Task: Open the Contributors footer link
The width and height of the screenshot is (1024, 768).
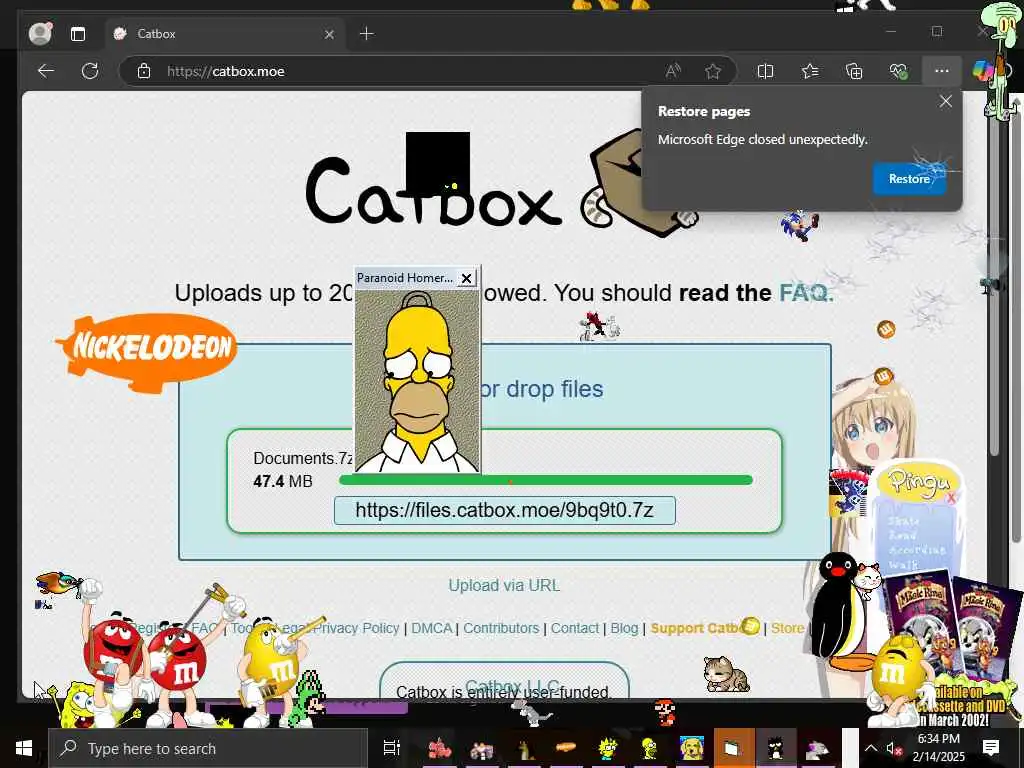Action: [x=501, y=628]
